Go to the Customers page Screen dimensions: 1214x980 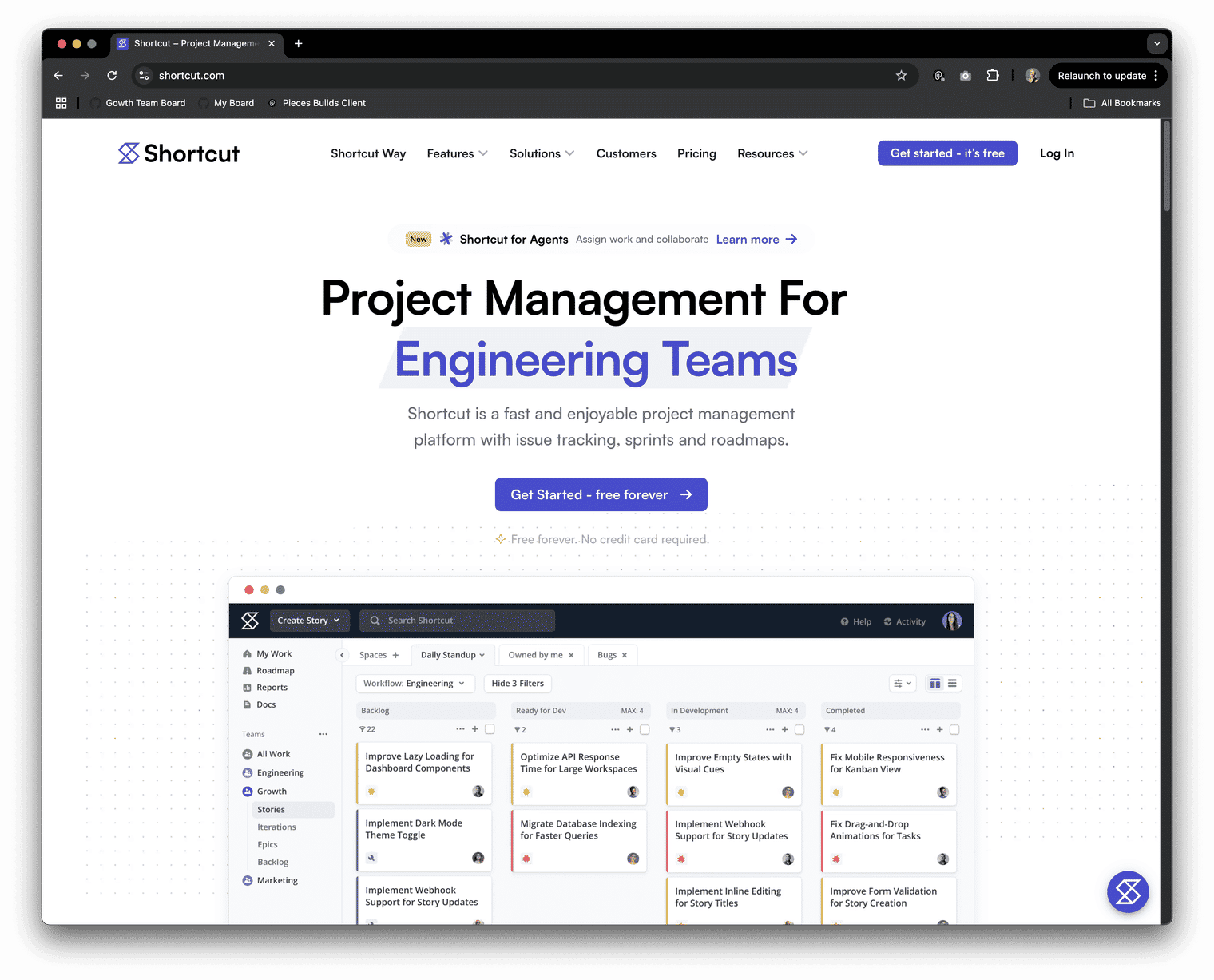point(626,153)
